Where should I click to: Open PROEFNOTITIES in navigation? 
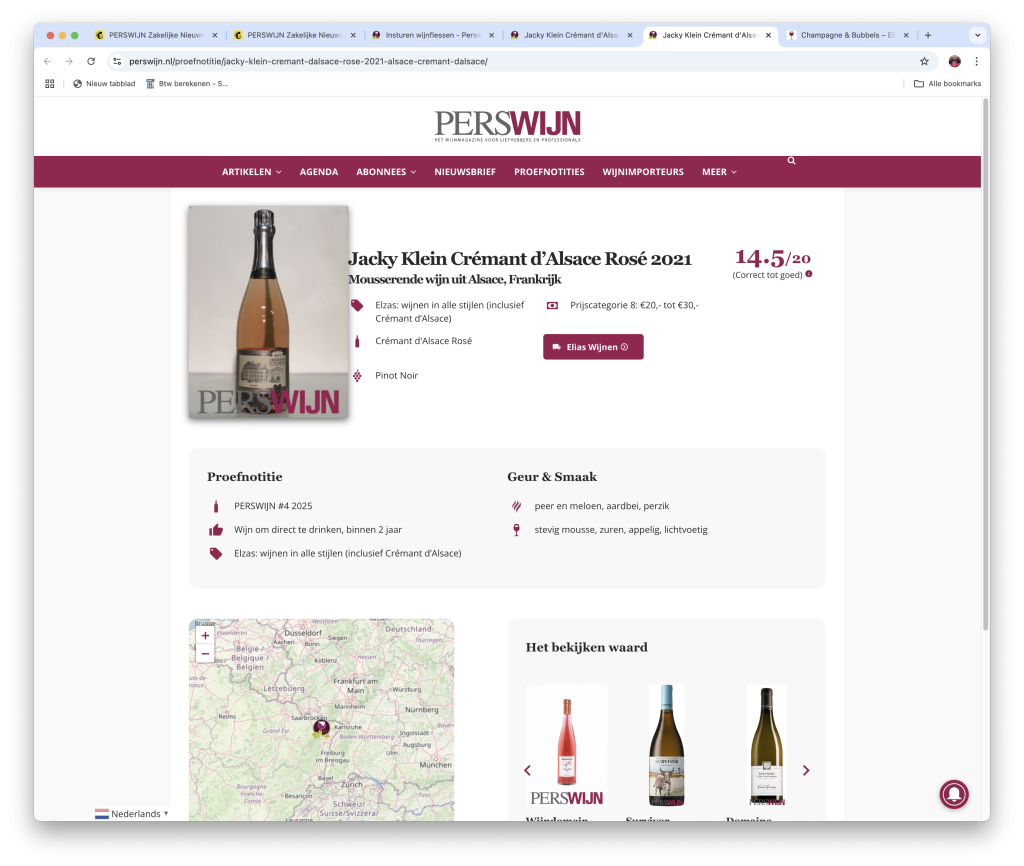[x=549, y=172]
